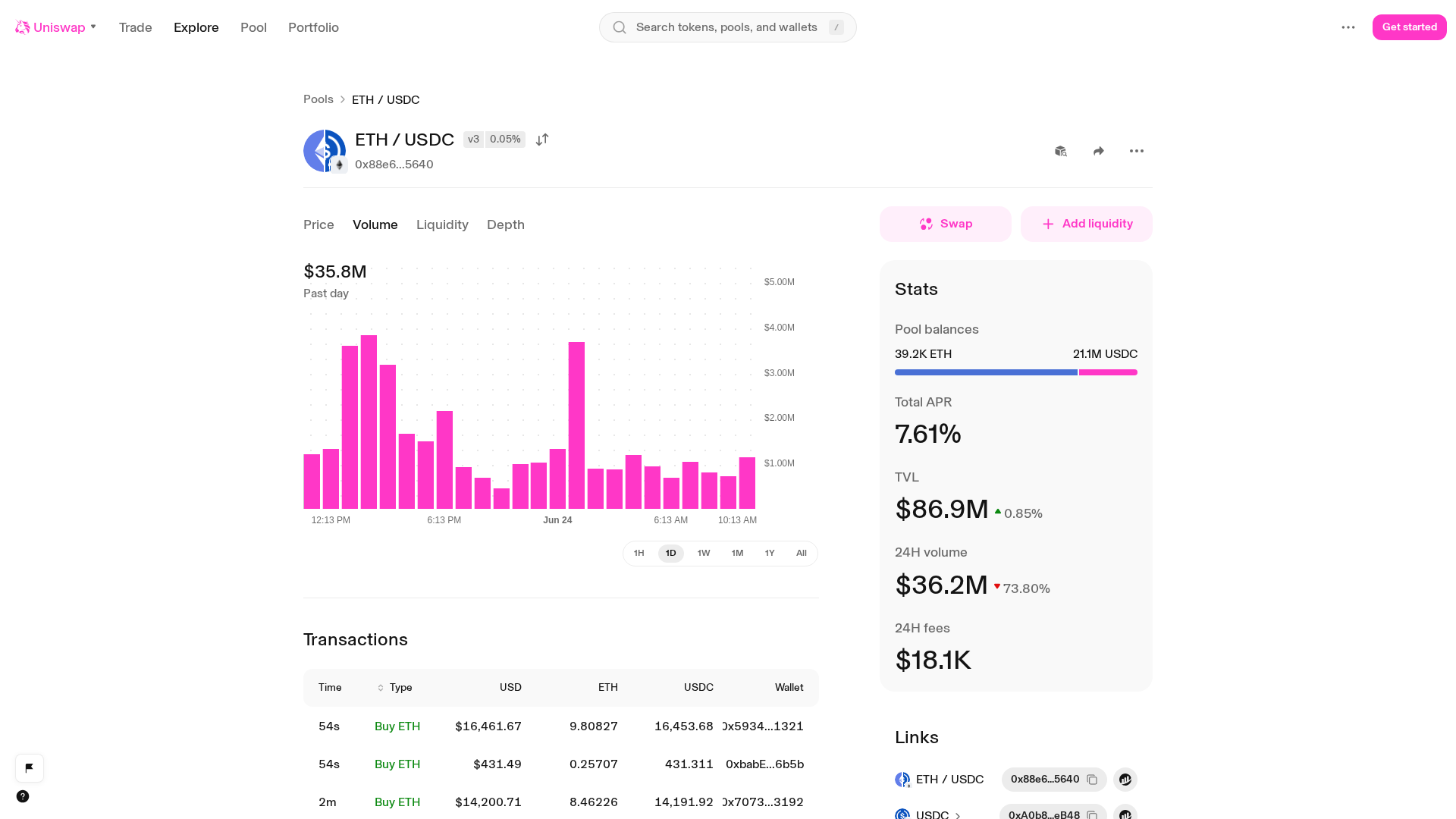
Task: Click the $86.9M TVL value
Action: tap(942, 510)
